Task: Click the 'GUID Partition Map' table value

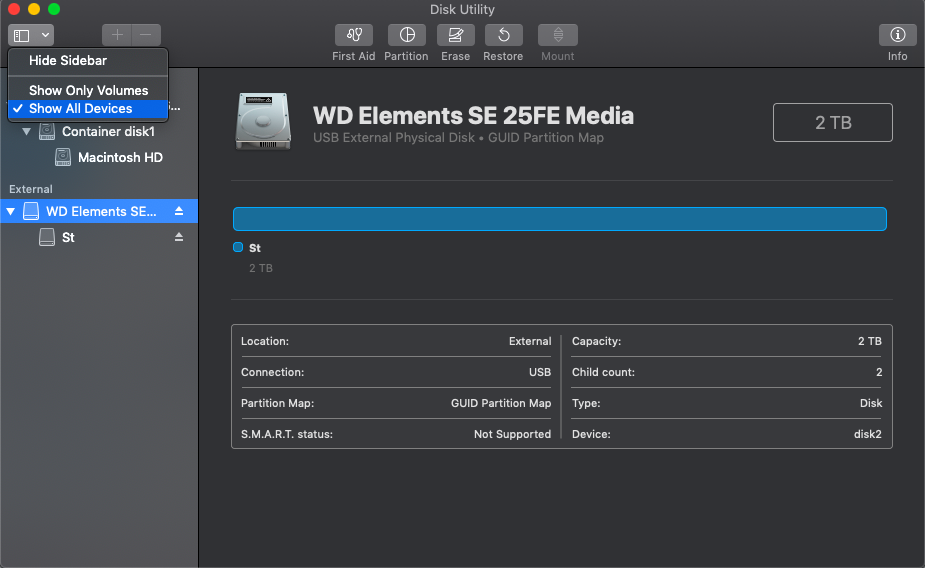Action: point(501,403)
